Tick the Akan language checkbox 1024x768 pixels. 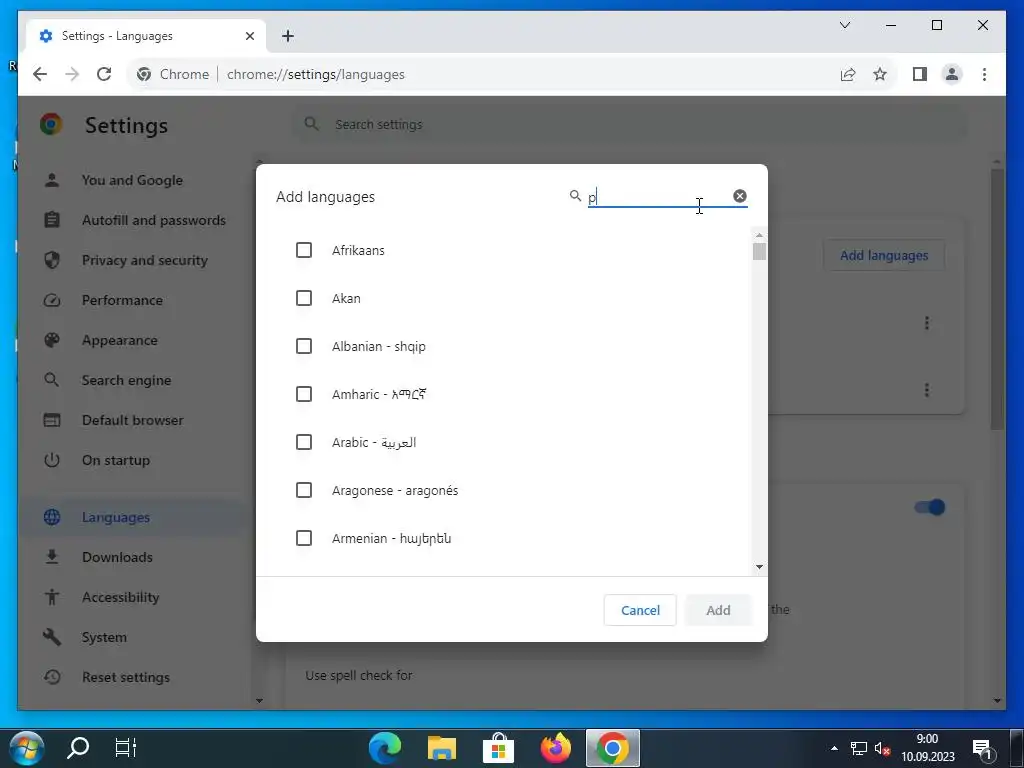coord(304,298)
